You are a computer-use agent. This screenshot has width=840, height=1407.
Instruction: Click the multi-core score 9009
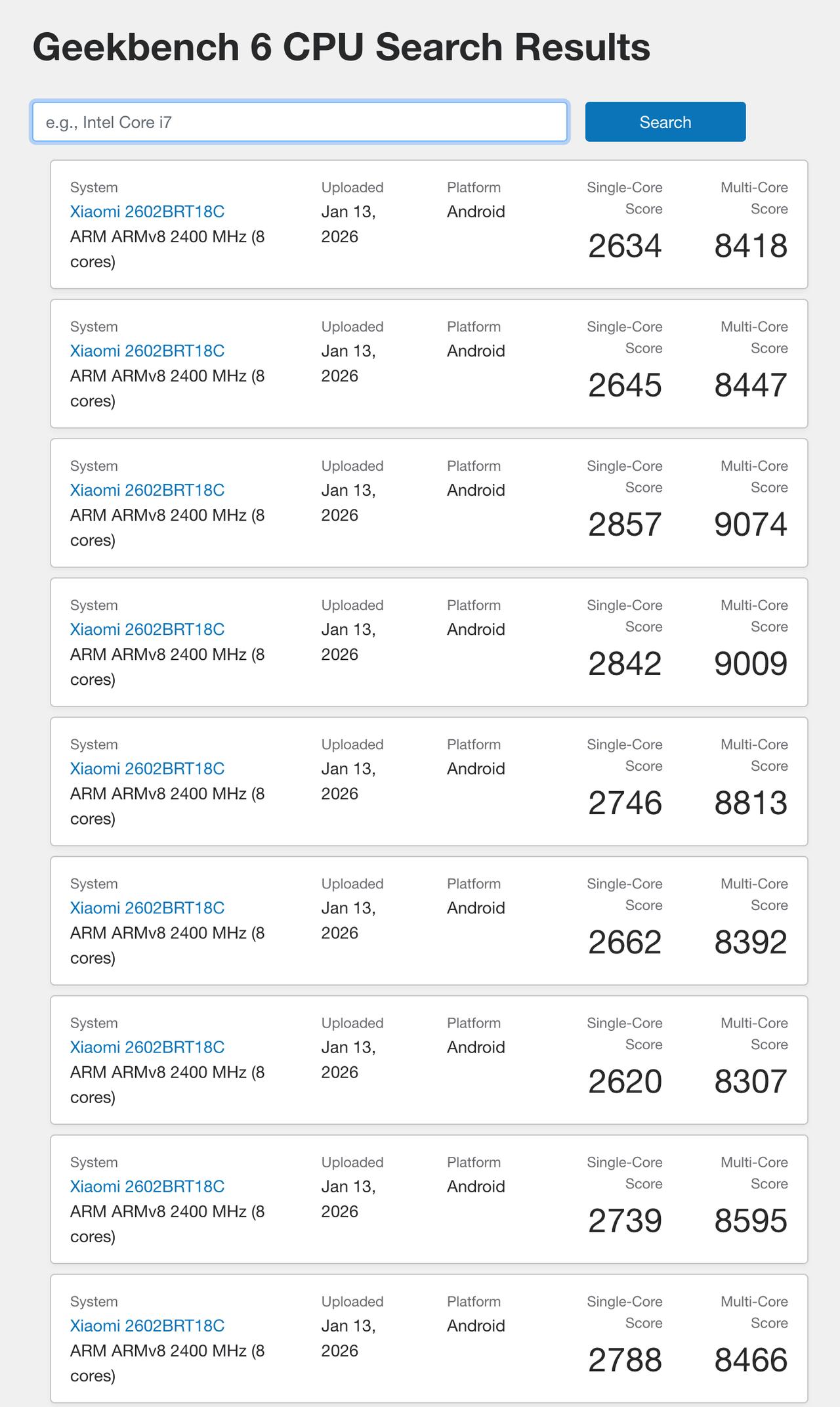coord(751,664)
